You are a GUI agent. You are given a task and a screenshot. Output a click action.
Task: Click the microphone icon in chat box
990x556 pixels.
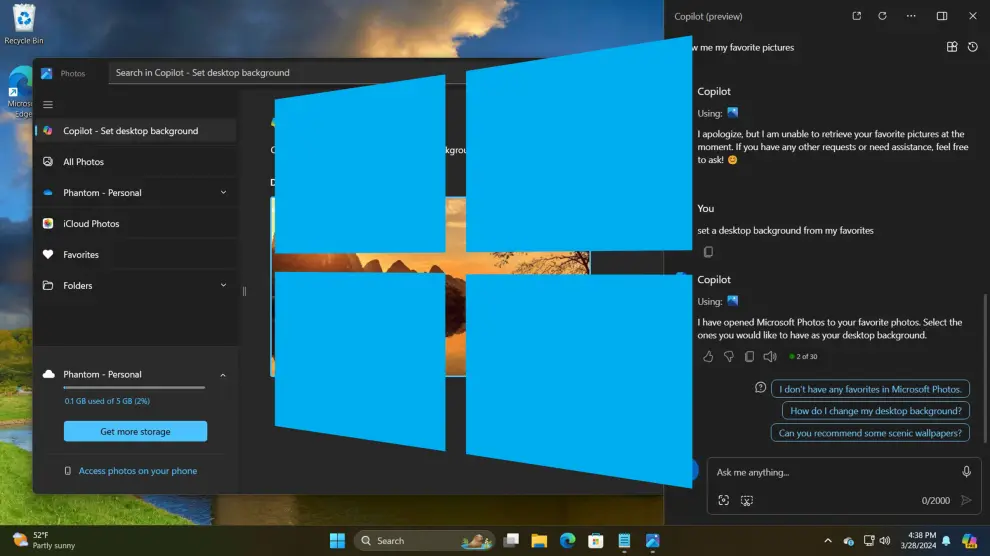[966, 472]
